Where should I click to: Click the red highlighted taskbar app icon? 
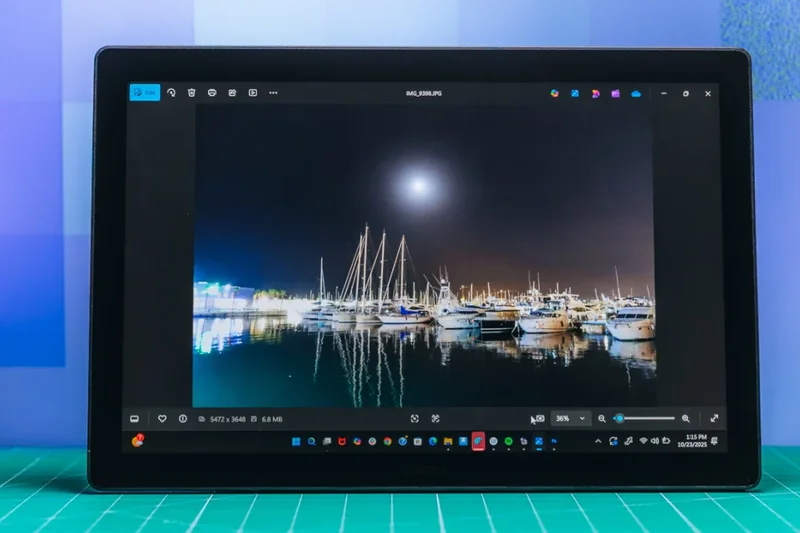coord(478,442)
